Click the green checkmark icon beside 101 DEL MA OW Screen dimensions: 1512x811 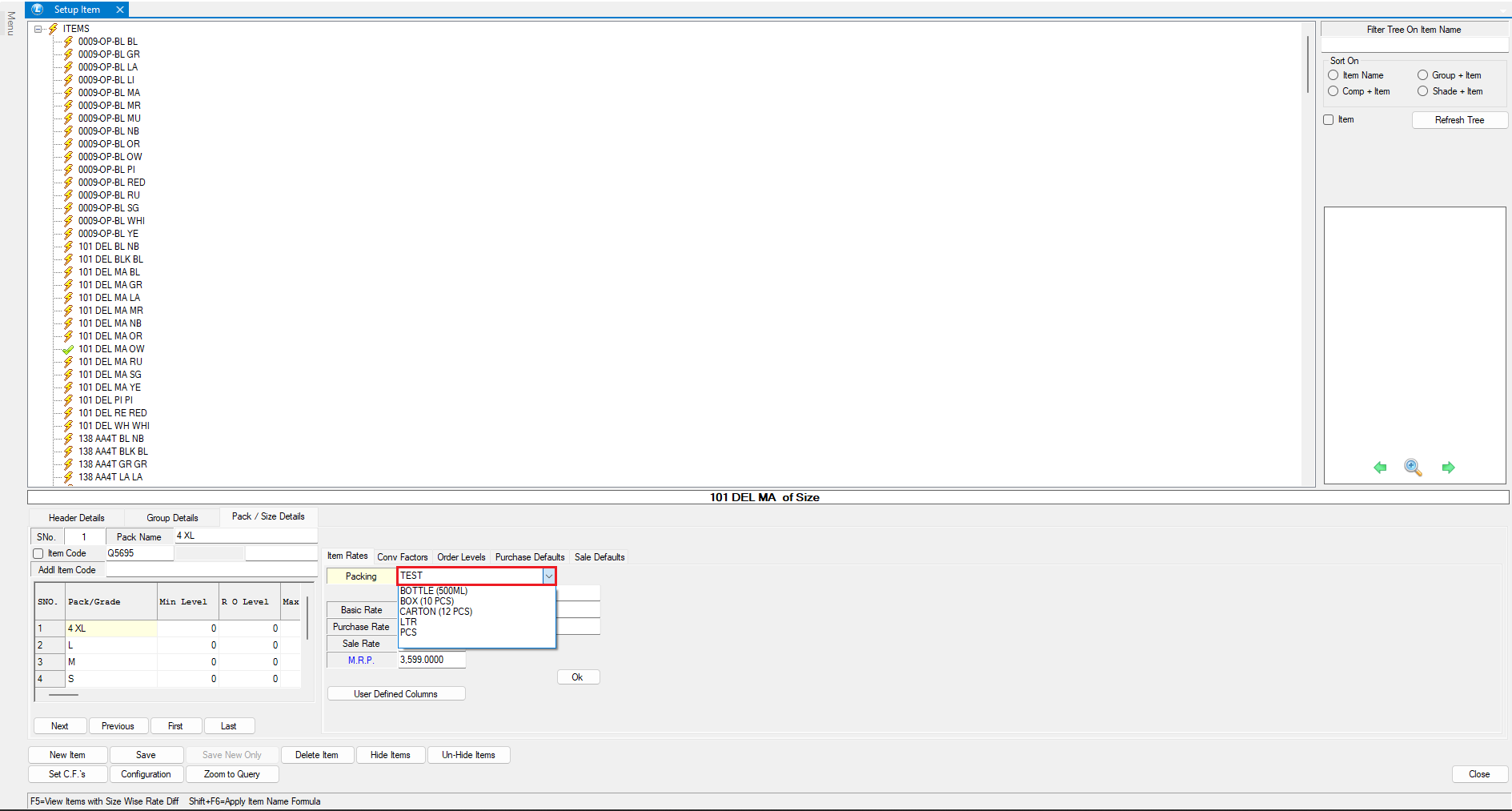[68, 349]
